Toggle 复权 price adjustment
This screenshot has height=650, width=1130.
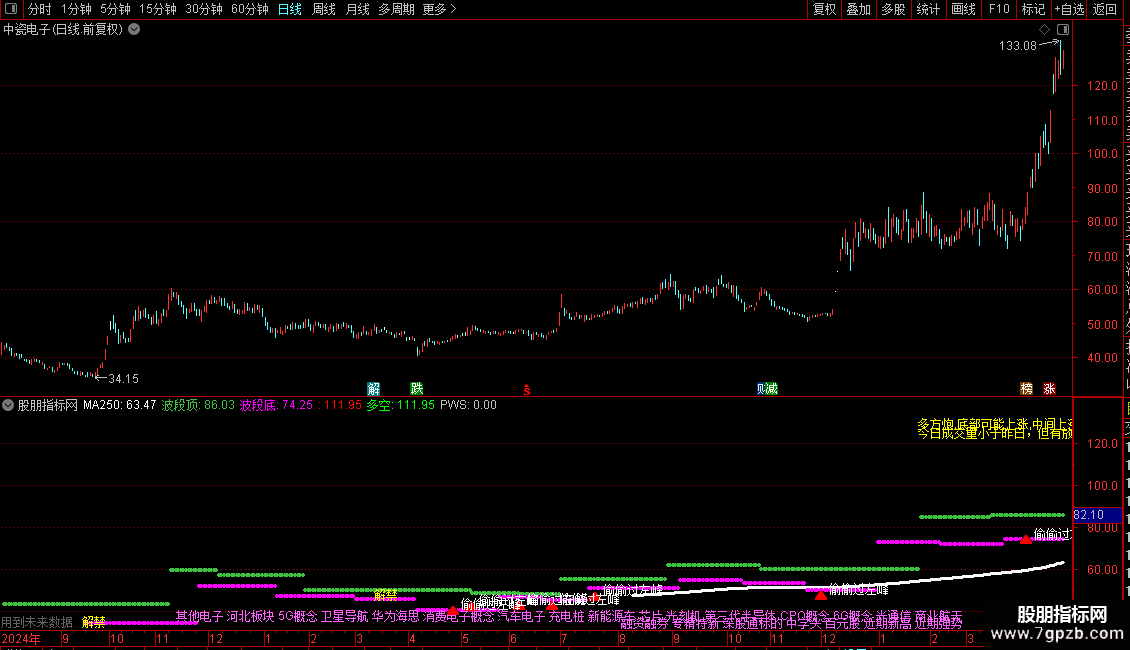point(824,9)
